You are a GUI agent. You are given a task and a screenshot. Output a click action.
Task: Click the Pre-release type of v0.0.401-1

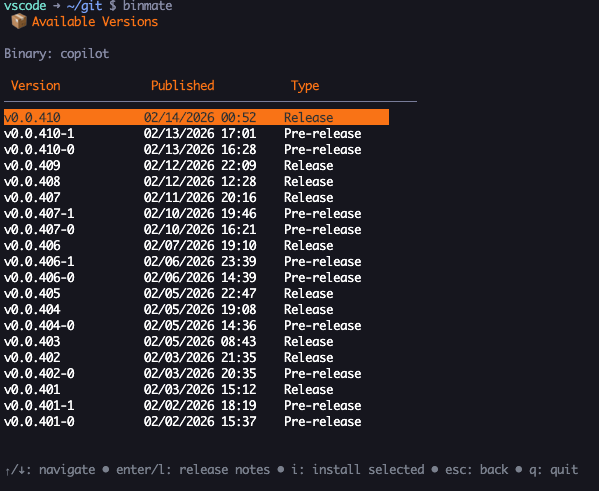point(323,405)
